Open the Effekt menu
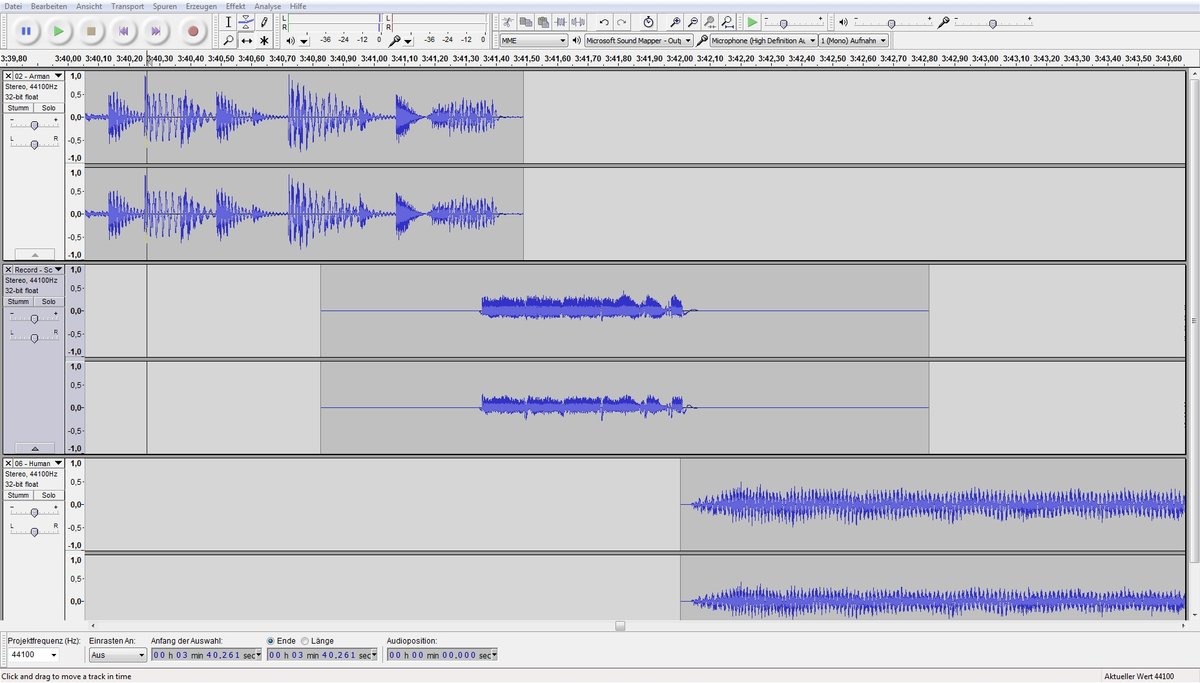Image resolution: width=1200 pixels, height=683 pixels. pyautogui.click(x=234, y=6)
